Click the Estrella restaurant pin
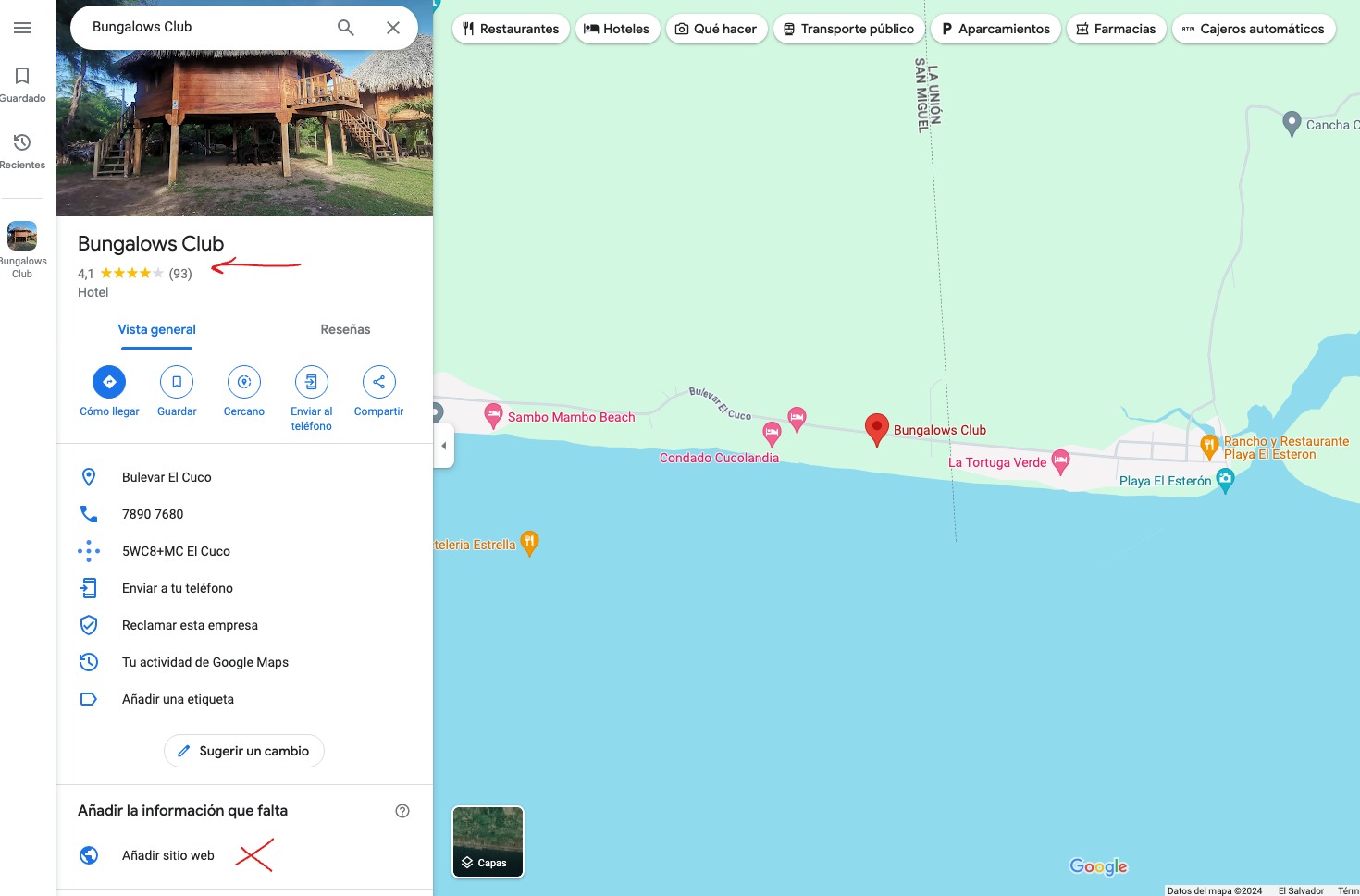The width and height of the screenshot is (1360, 896). pyautogui.click(x=529, y=544)
